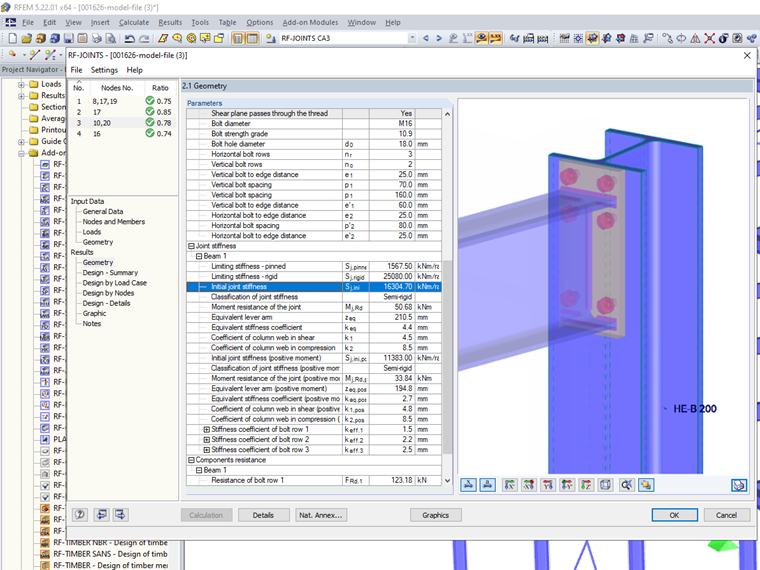Open Design by Load Case page

coord(114,283)
